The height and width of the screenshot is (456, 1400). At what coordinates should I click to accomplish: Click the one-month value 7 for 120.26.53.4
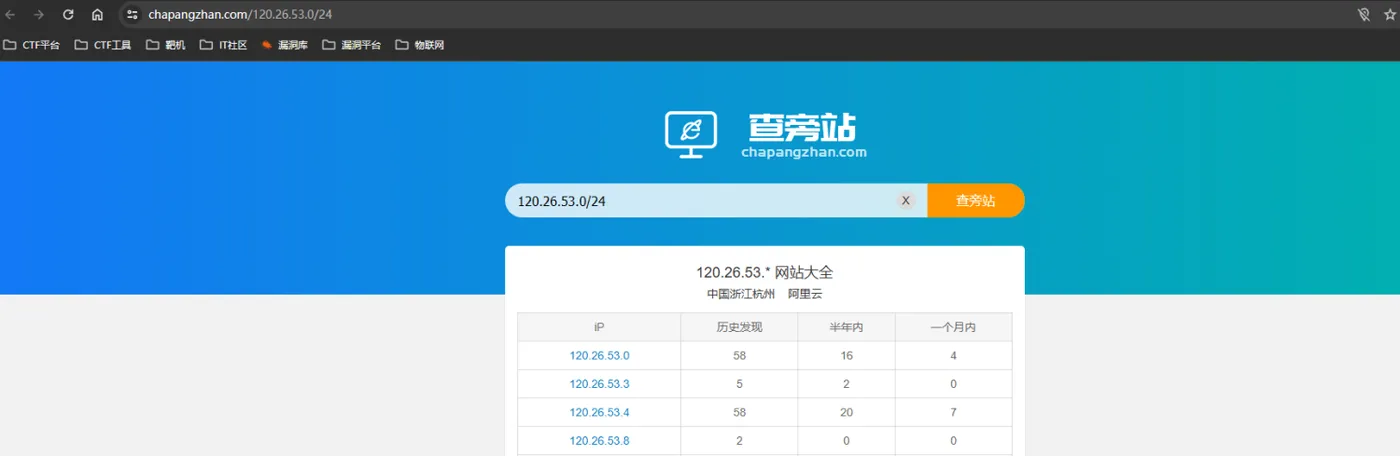pyautogui.click(x=953, y=412)
